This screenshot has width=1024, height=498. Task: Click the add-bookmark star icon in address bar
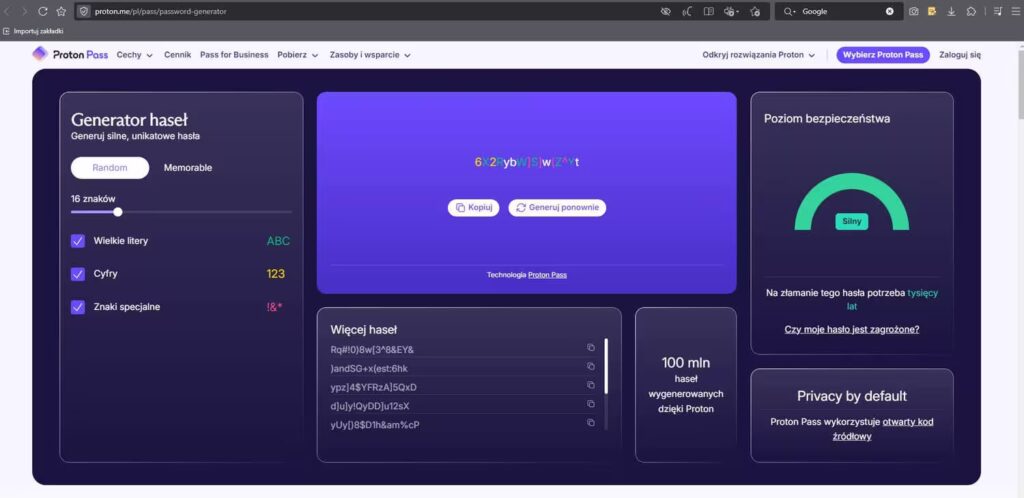coord(756,11)
